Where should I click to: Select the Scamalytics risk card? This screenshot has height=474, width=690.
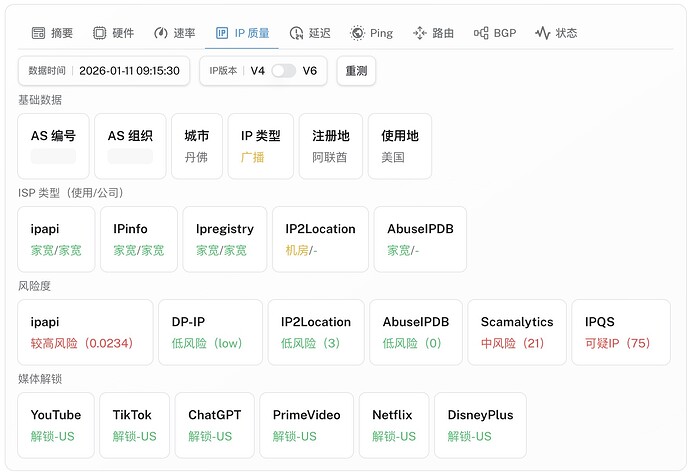[x=517, y=332]
